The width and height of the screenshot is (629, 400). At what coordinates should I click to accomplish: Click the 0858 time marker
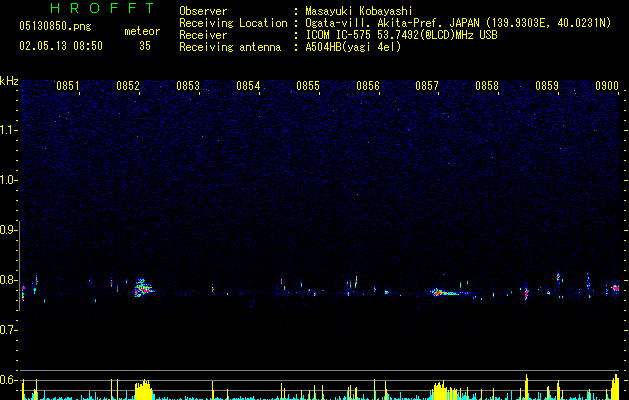[x=487, y=86]
